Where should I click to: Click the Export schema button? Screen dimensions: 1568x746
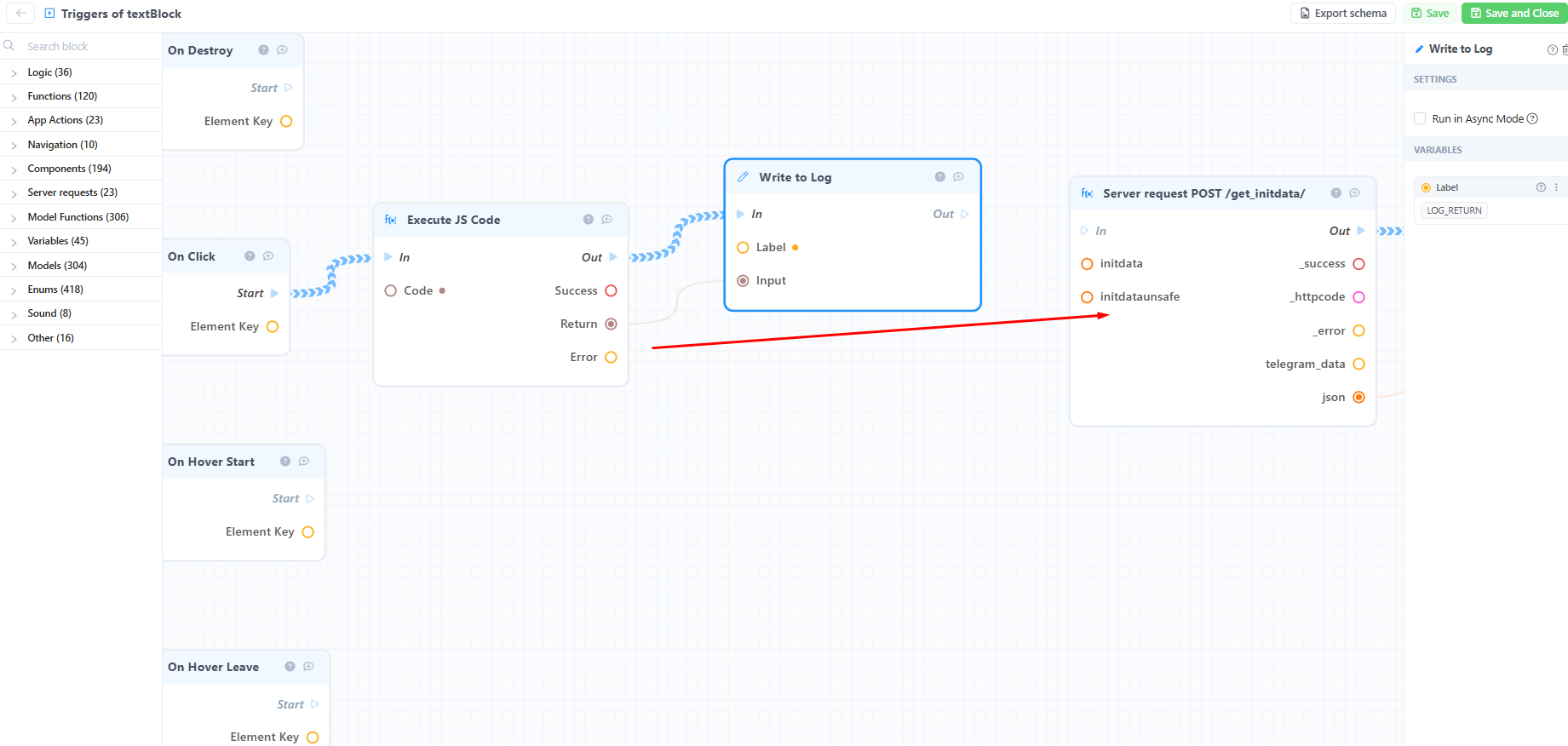pyautogui.click(x=1343, y=14)
